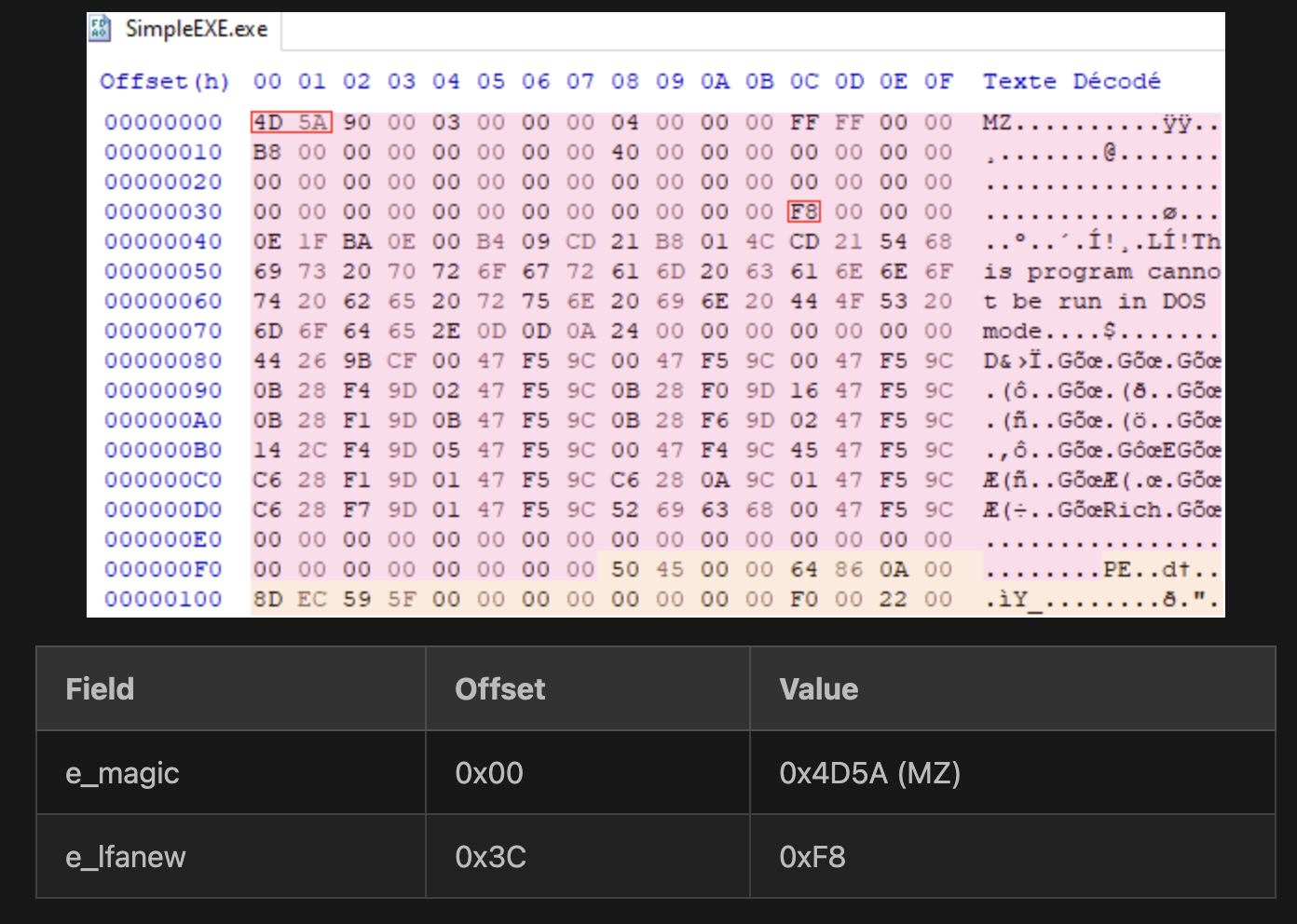Click the 0C hex column header

tap(803, 82)
